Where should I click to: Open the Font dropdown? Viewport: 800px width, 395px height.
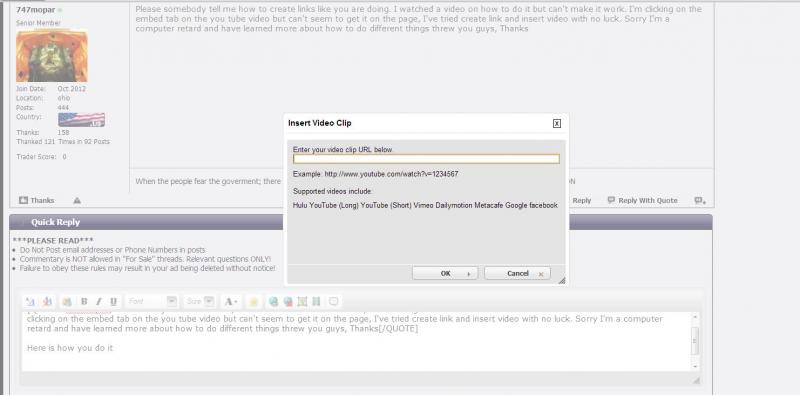152,302
